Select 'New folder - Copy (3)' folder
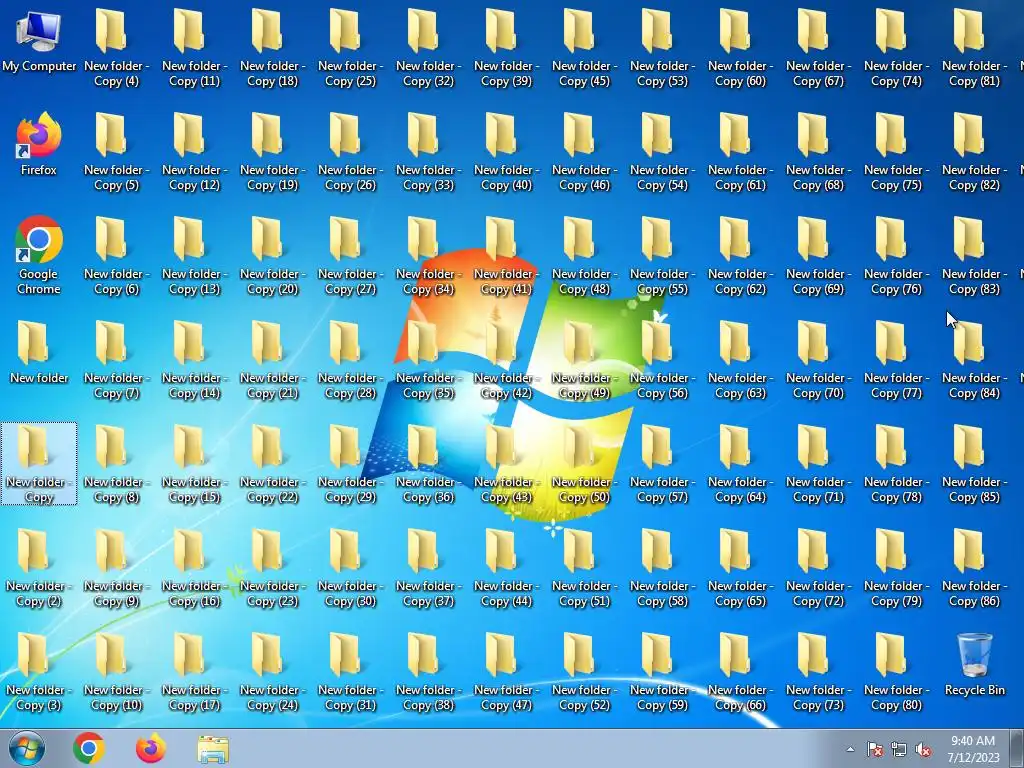 point(39,672)
